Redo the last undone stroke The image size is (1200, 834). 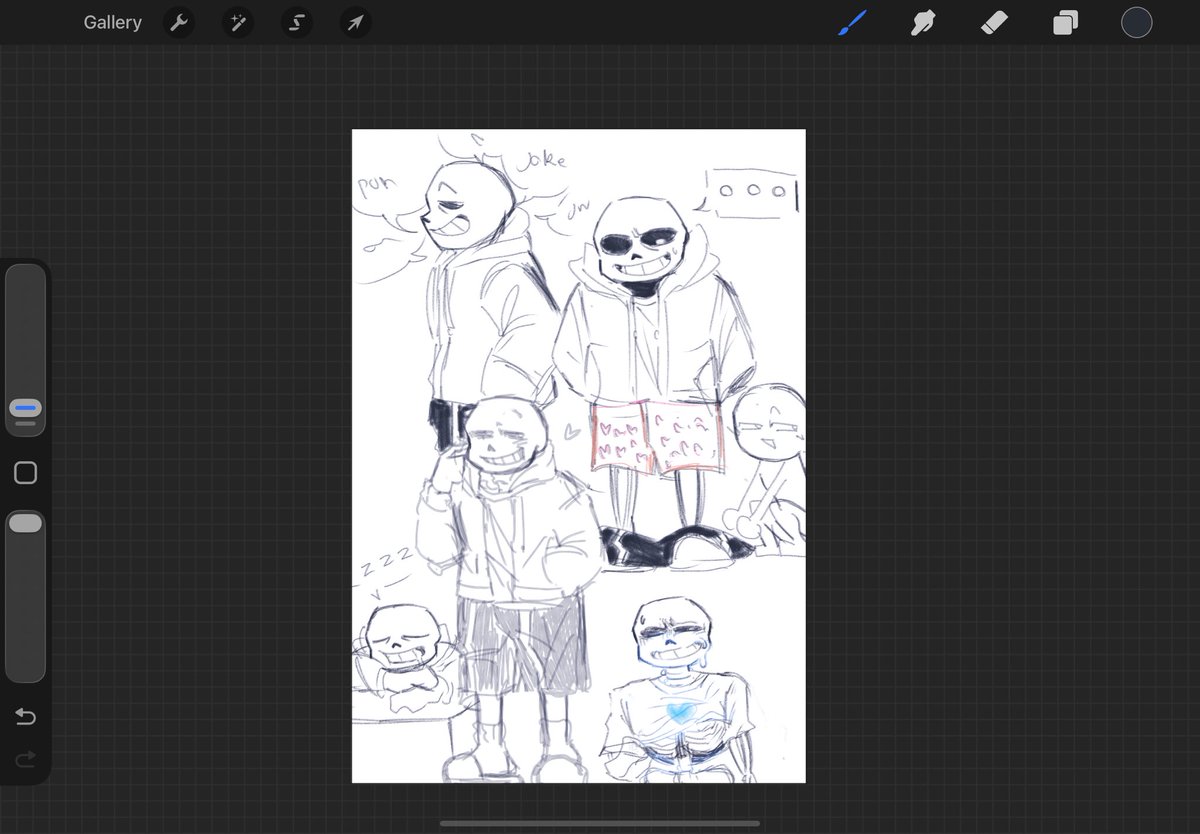pos(25,759)
